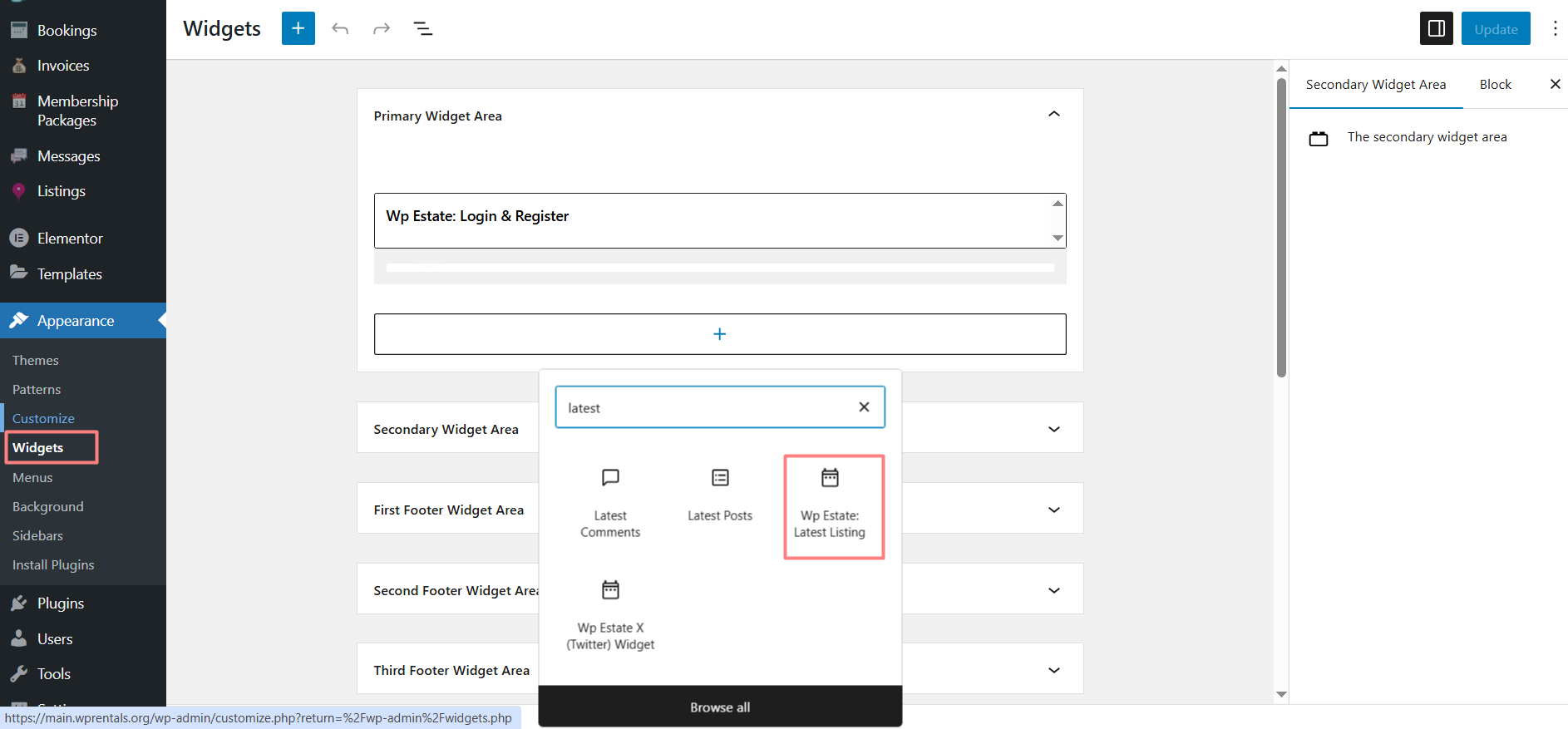Click the blue Add block inserter button
This screenshot has height=729, width=1568.
[298, 28]
